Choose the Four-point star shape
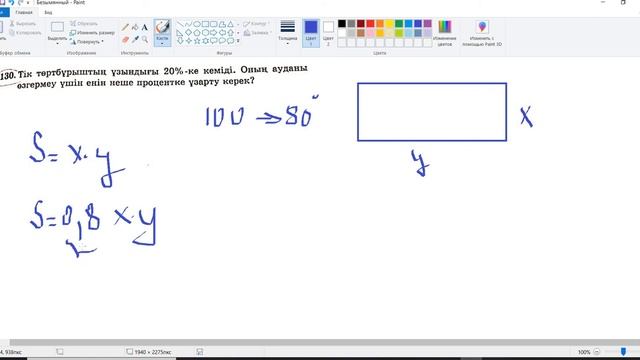640x360 pixels. coord(188,41)
